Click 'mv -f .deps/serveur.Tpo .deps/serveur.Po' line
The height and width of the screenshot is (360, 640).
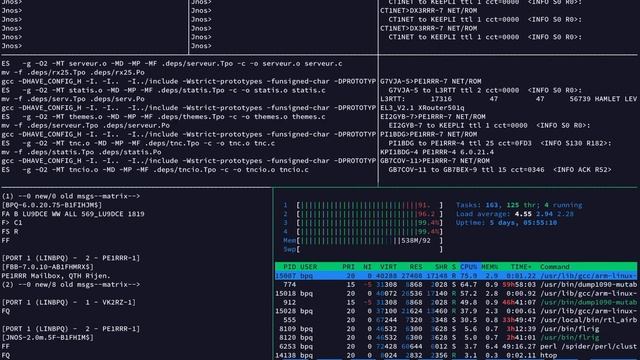(x=85, y=125)
